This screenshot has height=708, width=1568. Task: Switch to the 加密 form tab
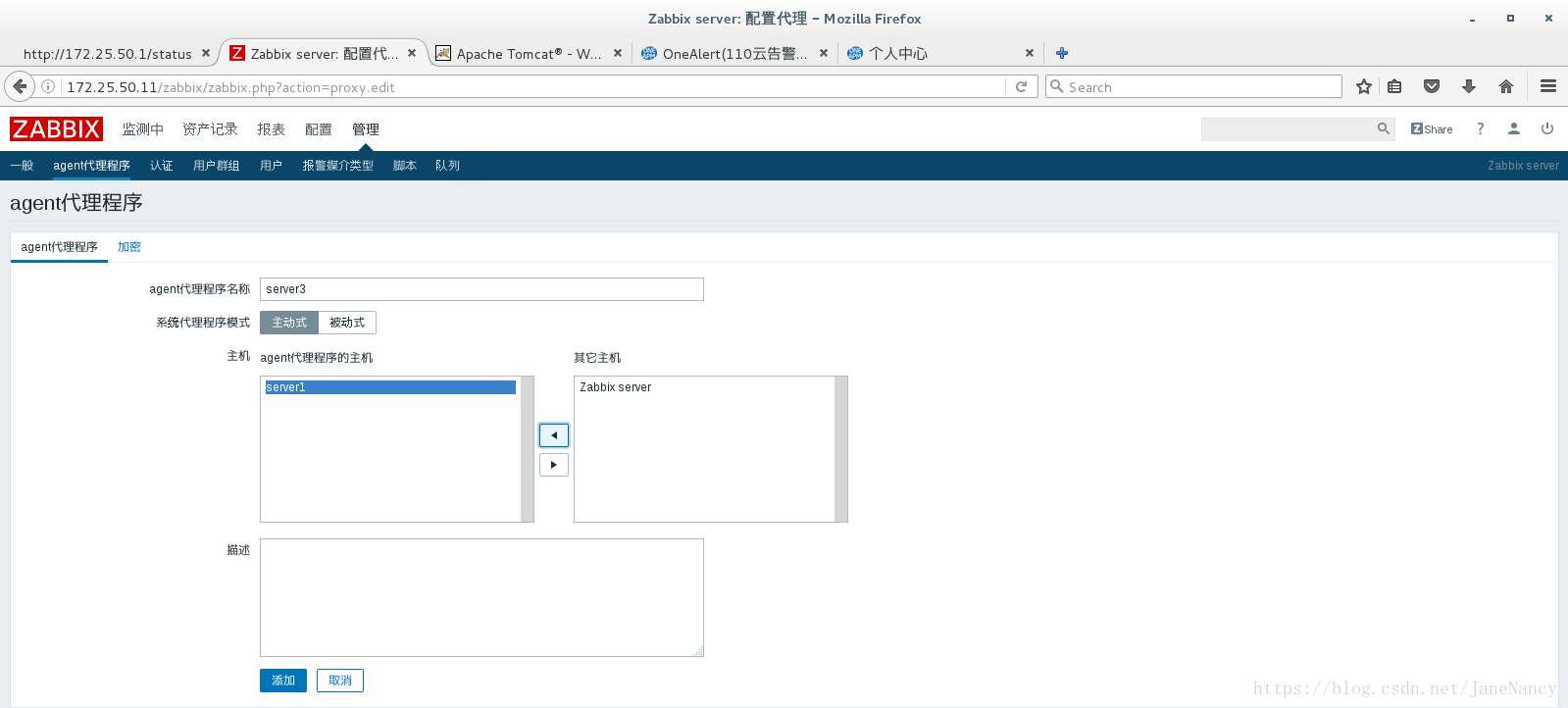pos(128,247)
